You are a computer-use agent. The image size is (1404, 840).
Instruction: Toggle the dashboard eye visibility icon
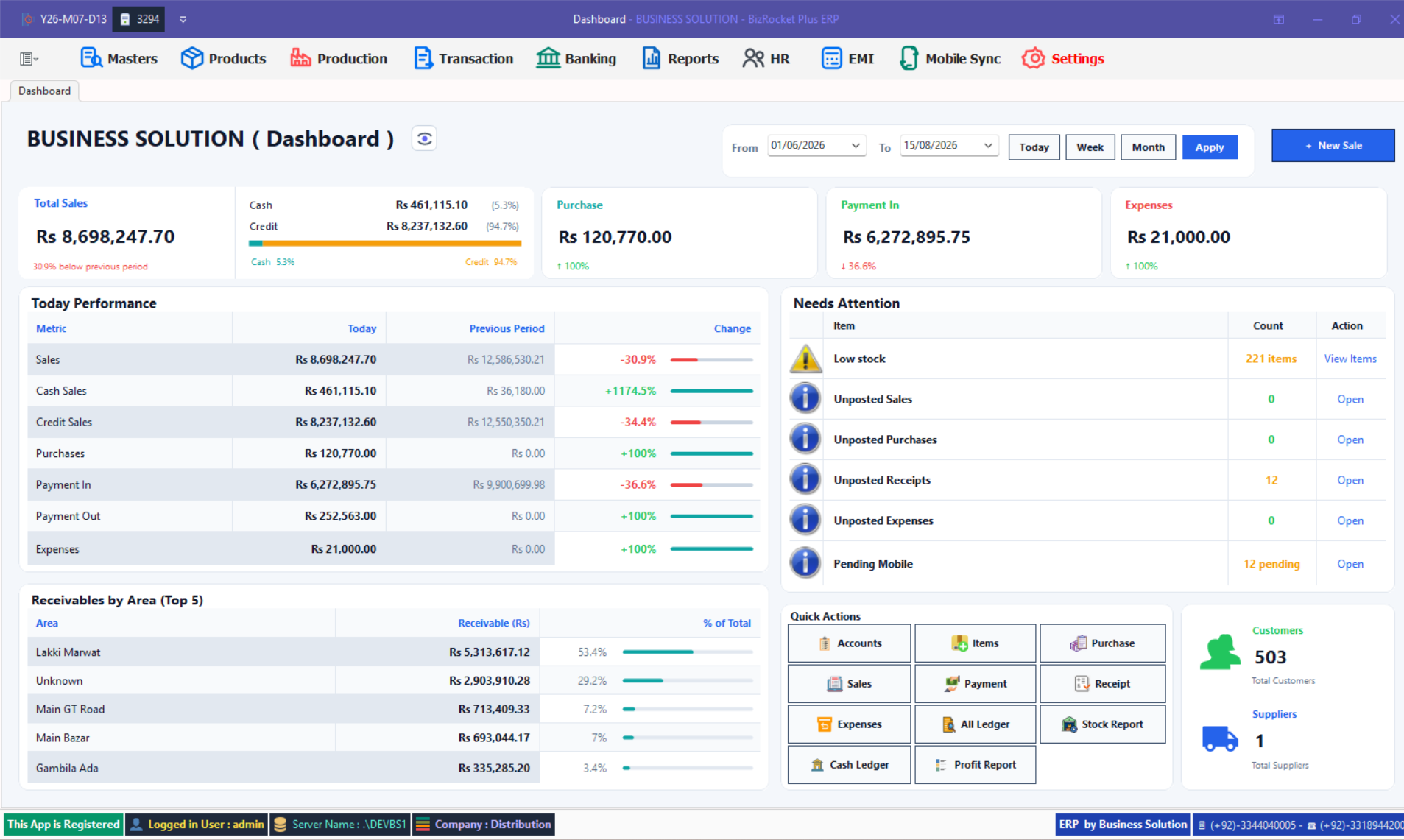(x=424, y=138)
